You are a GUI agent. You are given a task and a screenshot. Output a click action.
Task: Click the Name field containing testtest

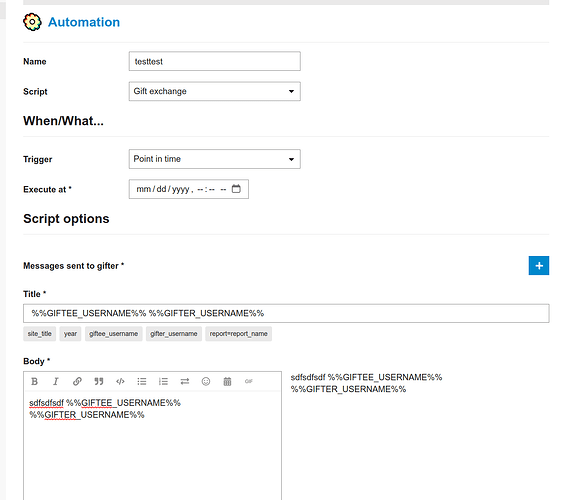pyautogui.click(x=215, y=61)
